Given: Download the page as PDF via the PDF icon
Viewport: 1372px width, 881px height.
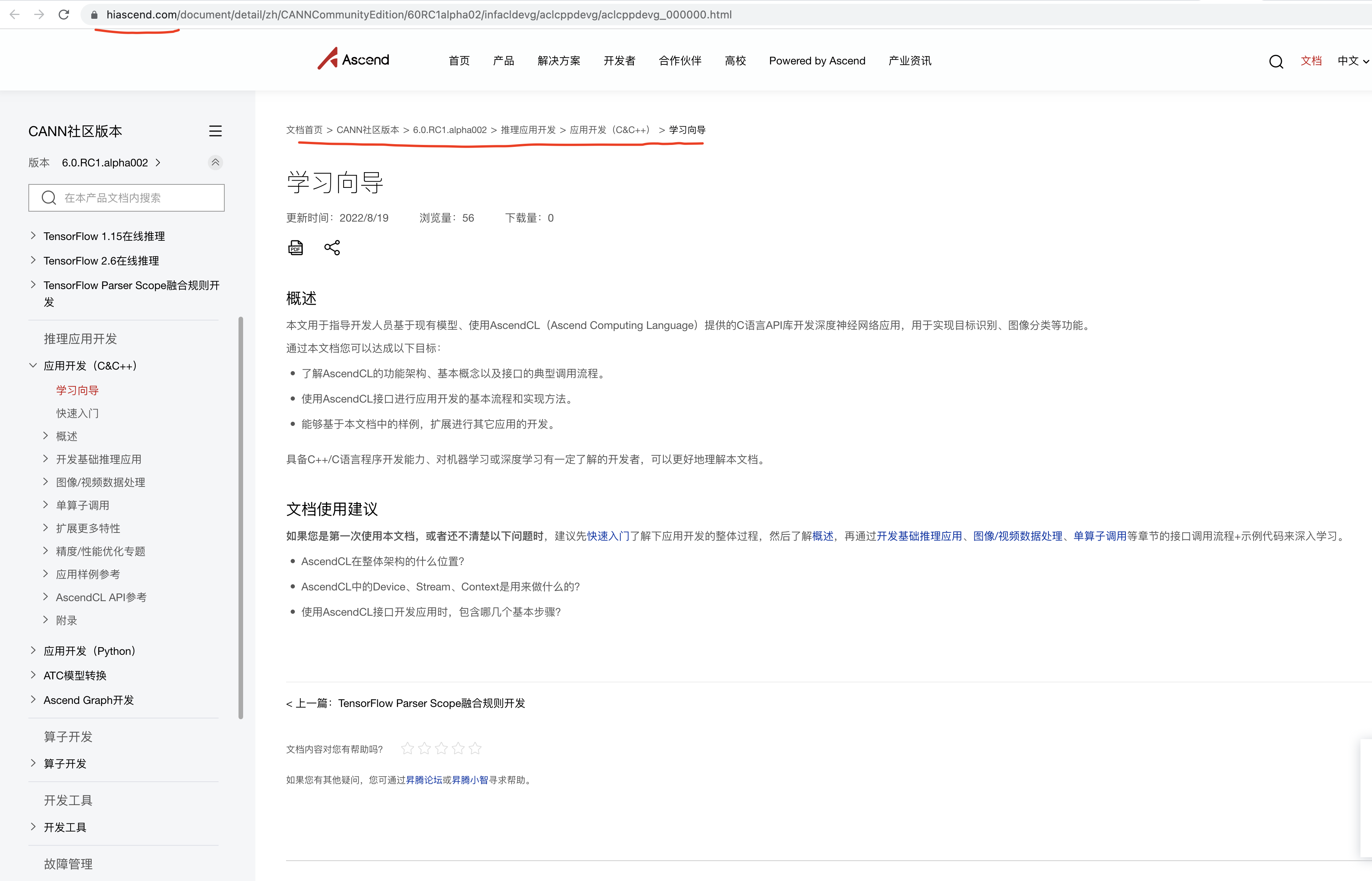Looking at the screenshot, I should [x=296, y=247].
